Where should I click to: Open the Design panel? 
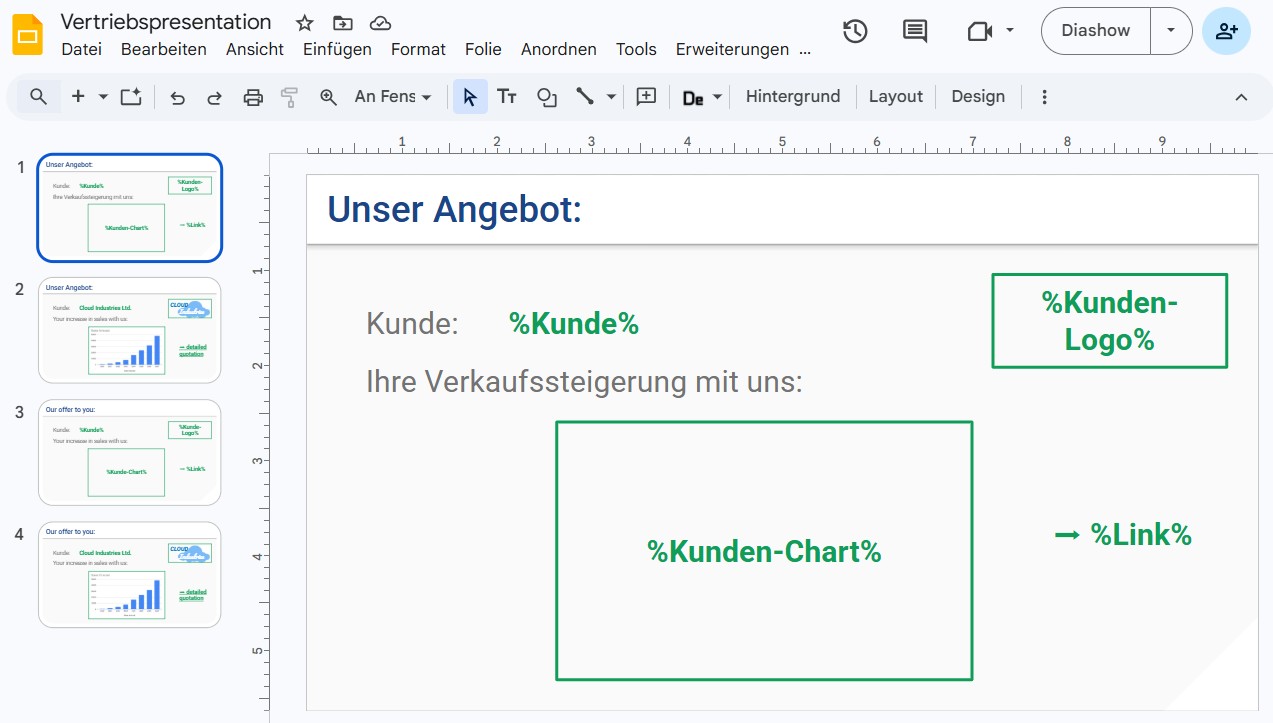click(x=978, y=96)
